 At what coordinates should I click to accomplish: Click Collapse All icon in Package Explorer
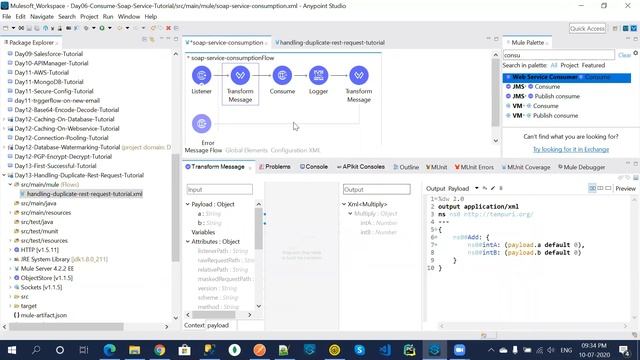[x=144, y=39]
